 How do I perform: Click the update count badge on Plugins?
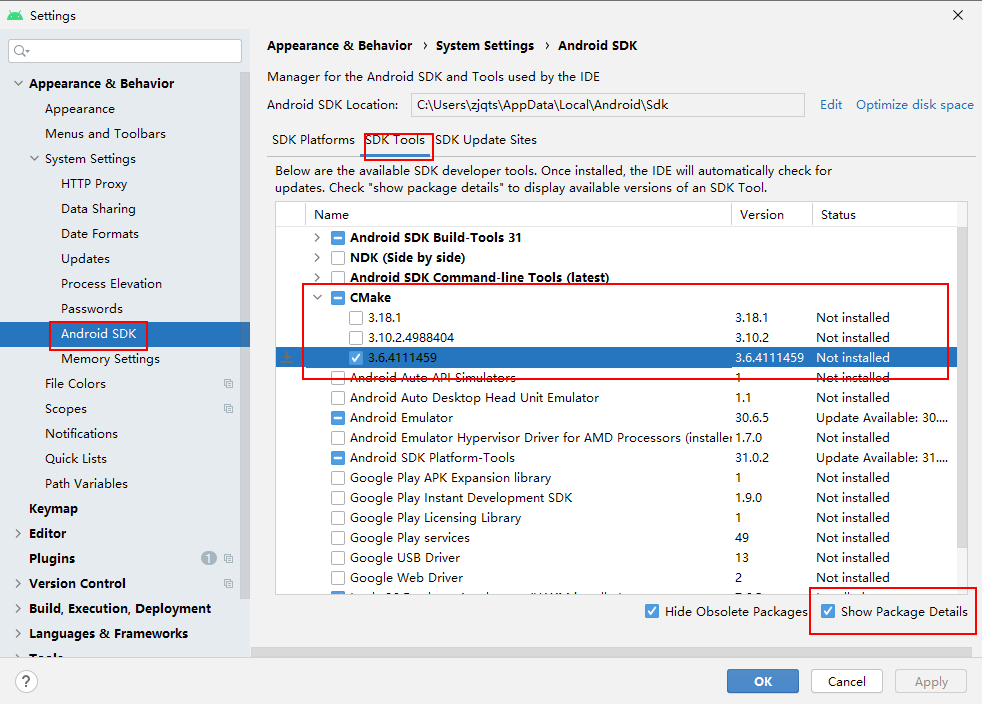tap(209, 558)
